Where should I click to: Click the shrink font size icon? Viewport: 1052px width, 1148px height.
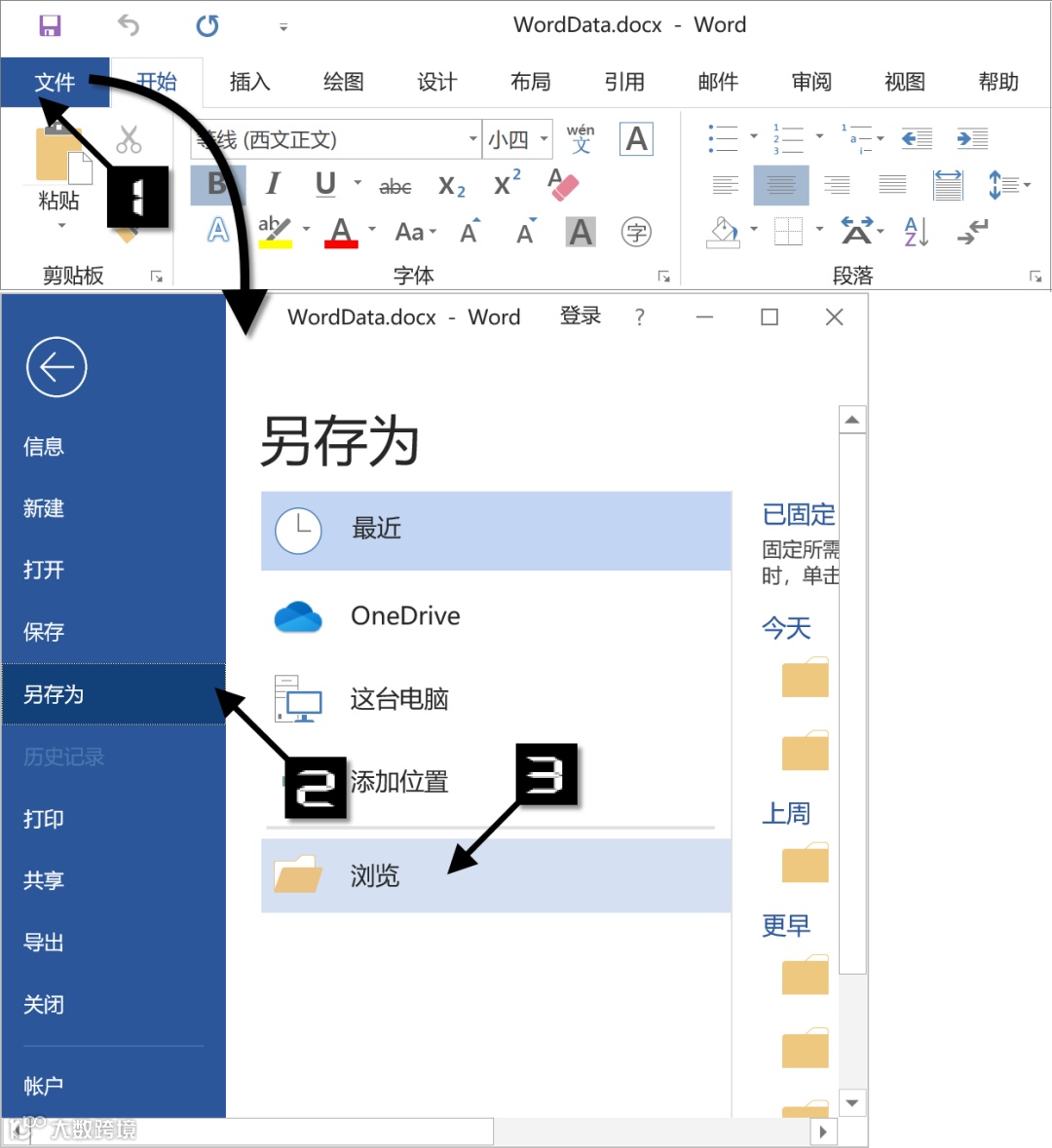tap(526, 232)
